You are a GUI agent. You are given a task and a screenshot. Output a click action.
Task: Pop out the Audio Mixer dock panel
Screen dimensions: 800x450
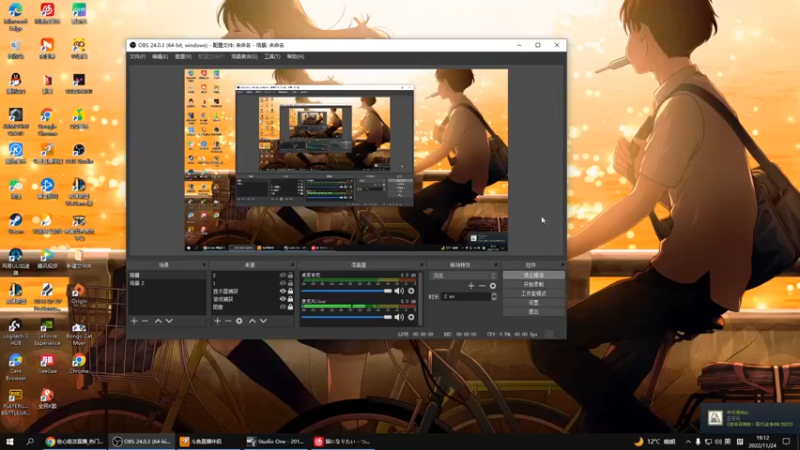(421, 265)
